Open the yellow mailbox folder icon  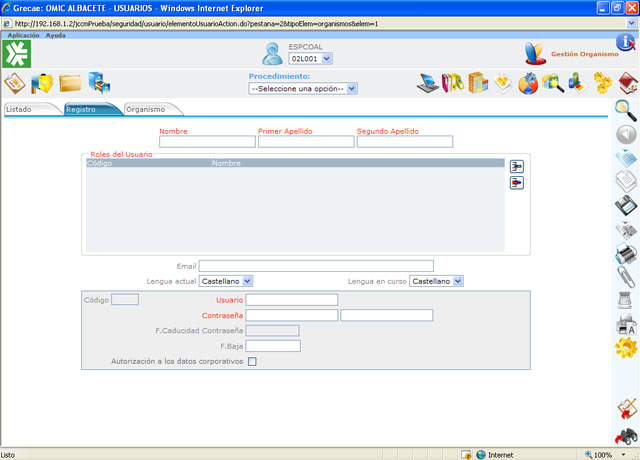coord(42,83)
